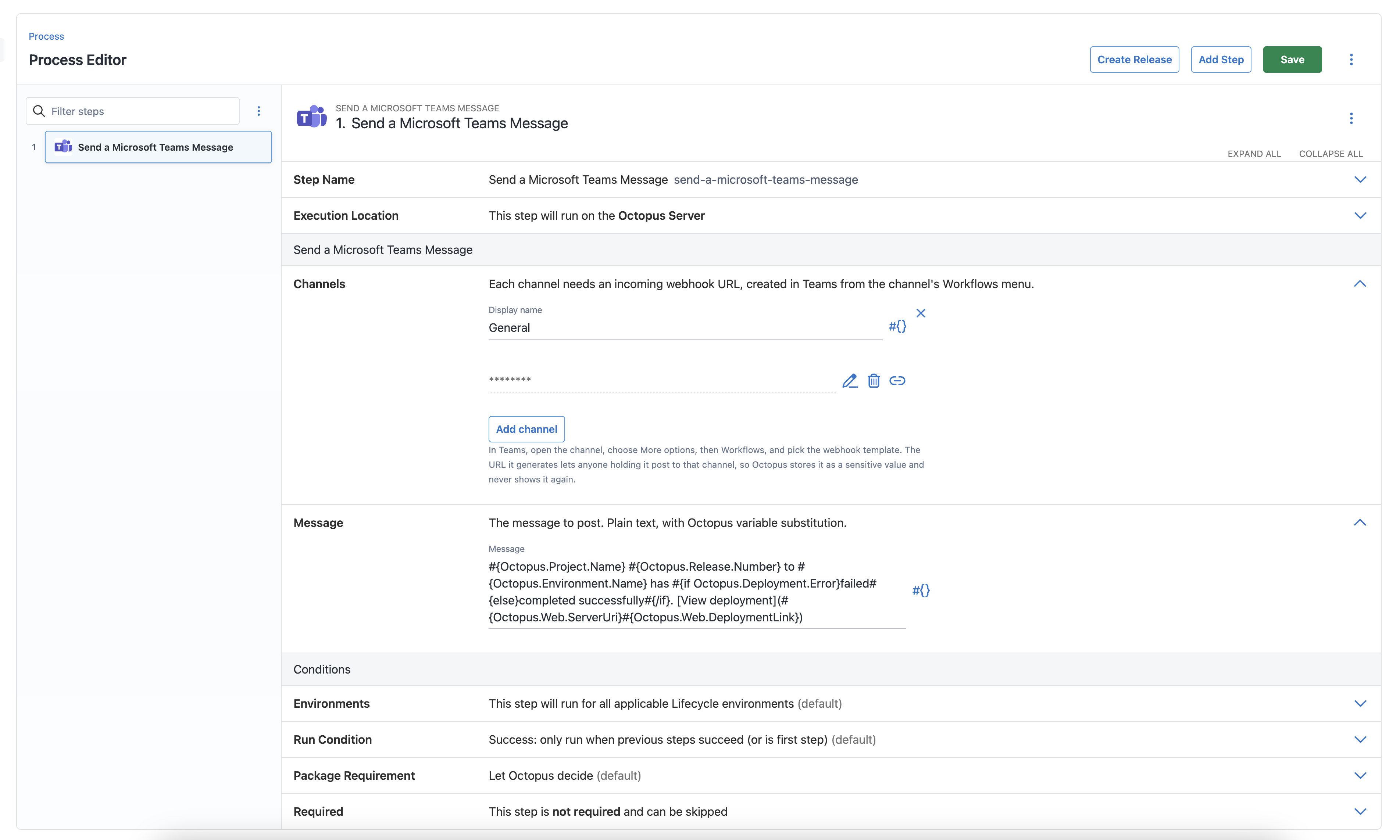The image size is (1400, 840).
Task: Bind the webhook URL using the link icon
Action: coord(897,381)
